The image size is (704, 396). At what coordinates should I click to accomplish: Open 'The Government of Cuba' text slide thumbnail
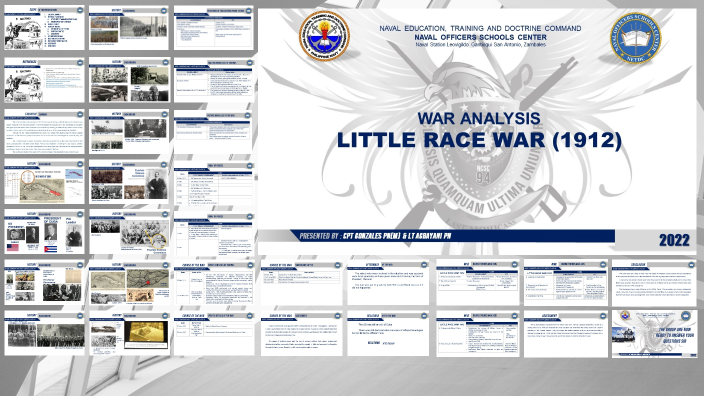[x=388, y=334]
